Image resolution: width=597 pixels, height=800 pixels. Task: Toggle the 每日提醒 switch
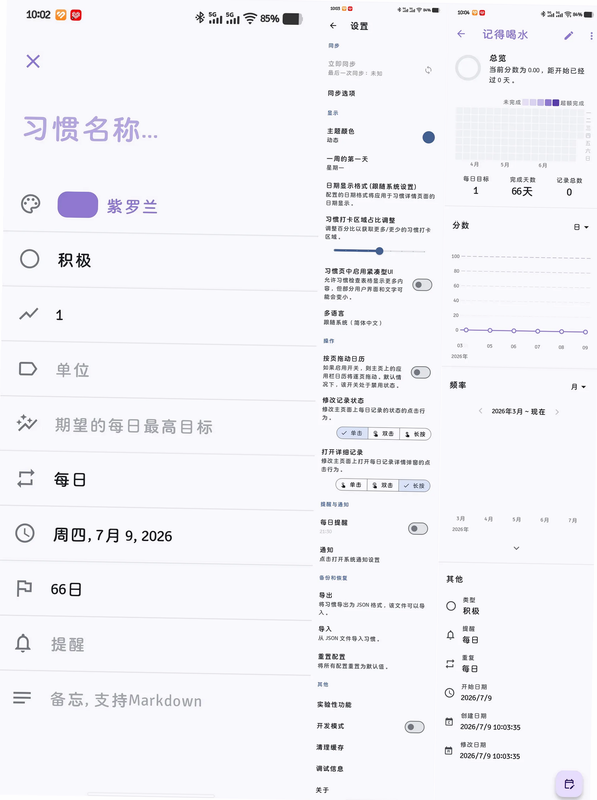tap(418, 529)
